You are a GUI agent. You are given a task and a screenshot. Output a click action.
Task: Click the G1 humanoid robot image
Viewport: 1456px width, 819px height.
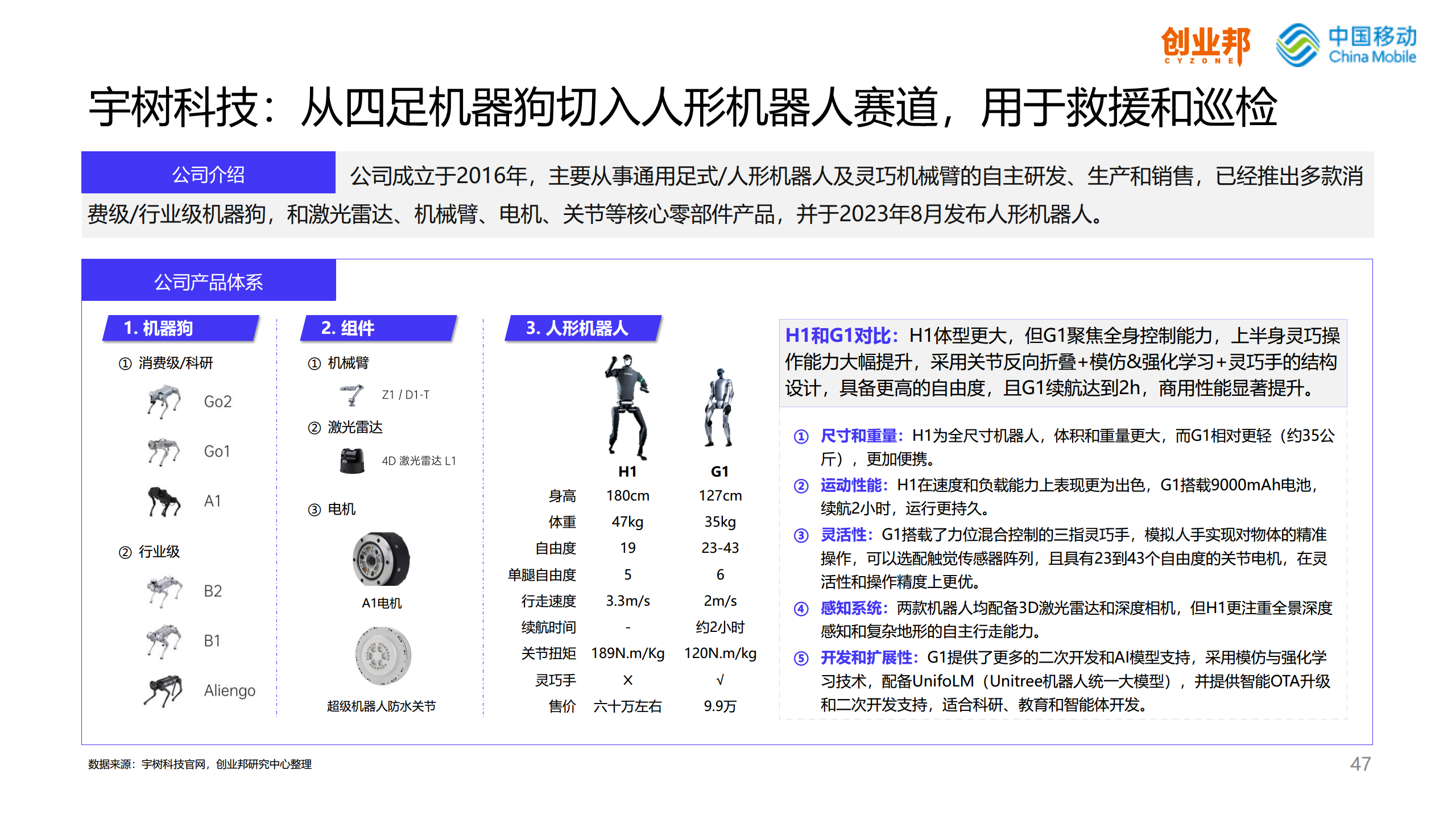(x=719, y=407)
